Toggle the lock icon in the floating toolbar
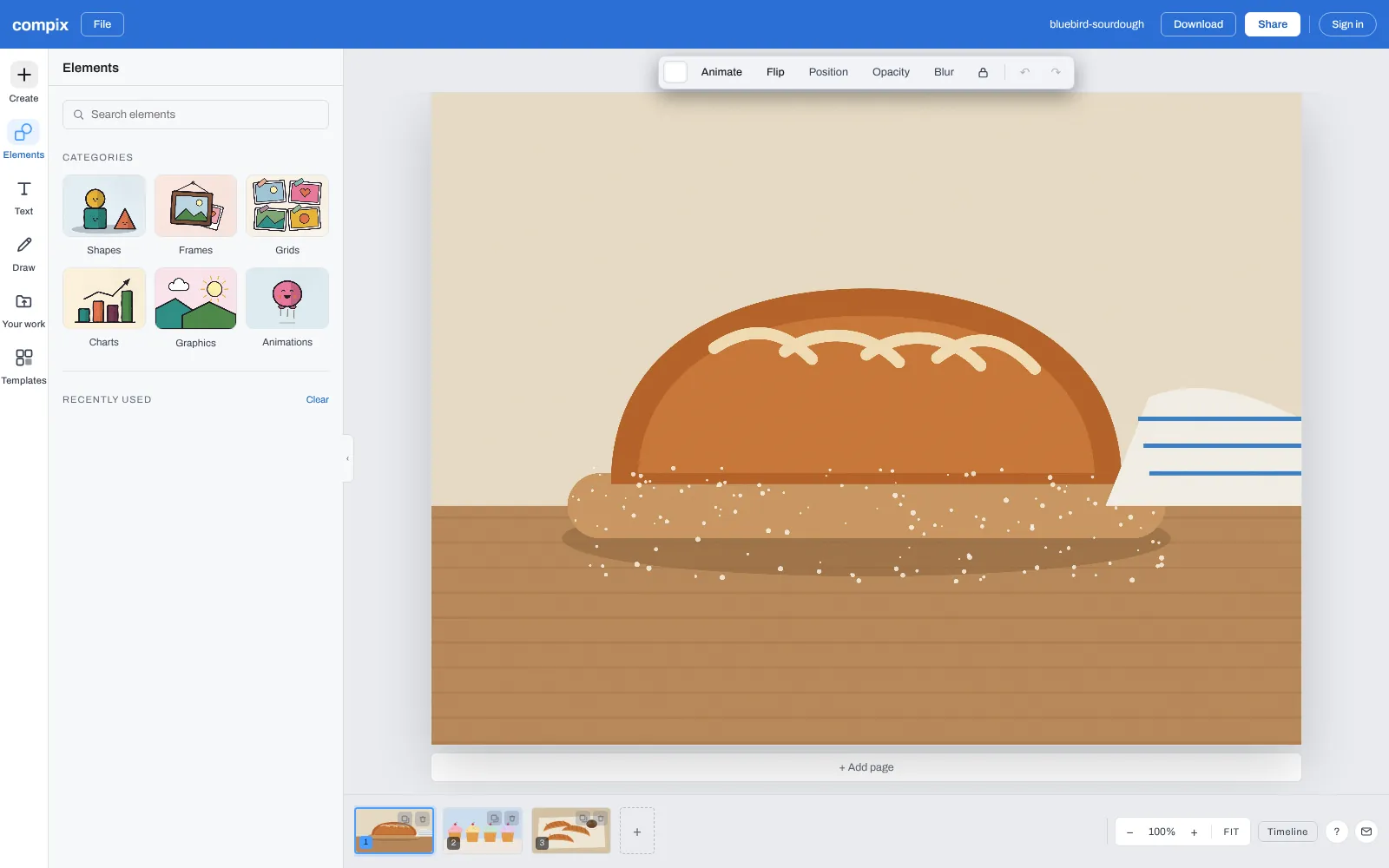The height and width of the screenshot is (868, 1389). coord(983,72)
